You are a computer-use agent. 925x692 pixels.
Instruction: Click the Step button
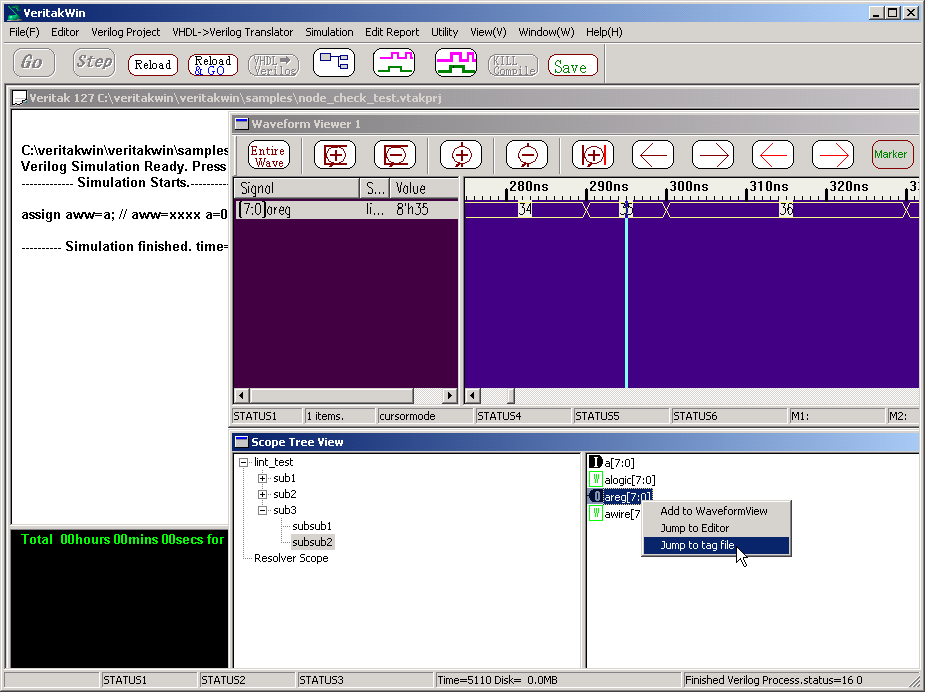click(94, 63)
